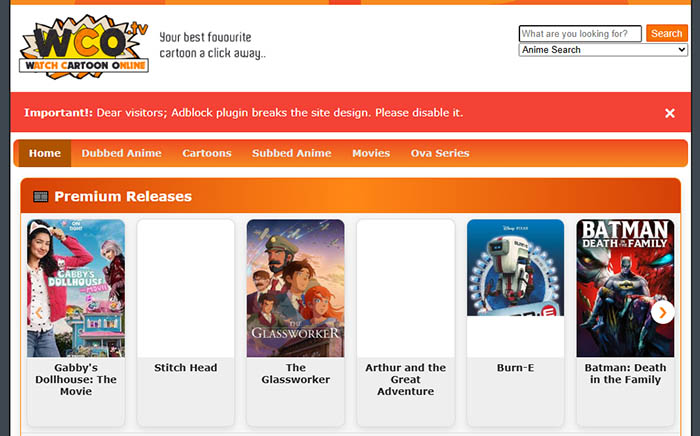The image size is (700, 436).
Task: Select the Cartoons menu item
Action: pyautogui.click(x=206, y=153)
